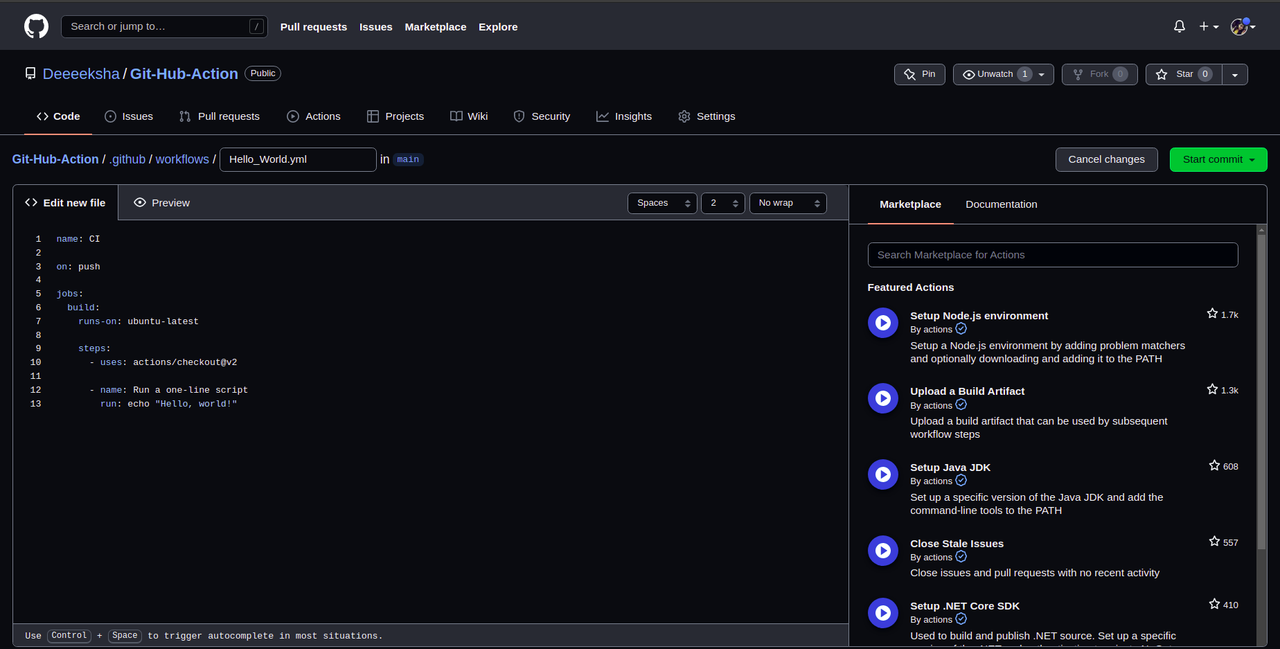
Task: Click the marketplace sidebar scrollbar
Action: [1262, 390]
